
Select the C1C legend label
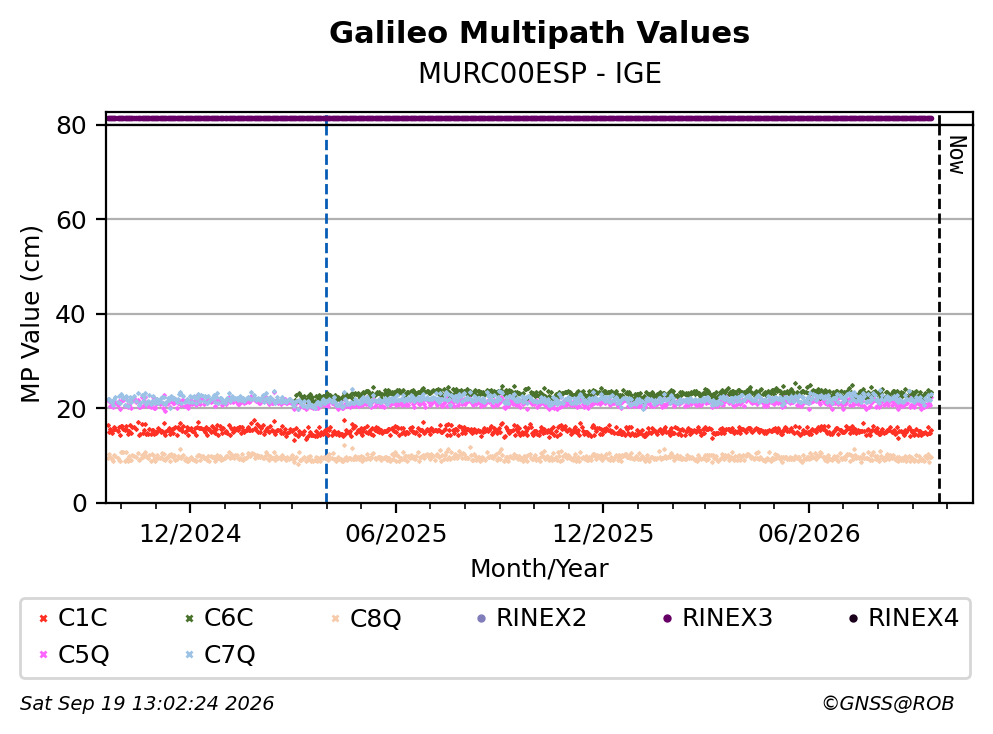click(x=82, y=617)
